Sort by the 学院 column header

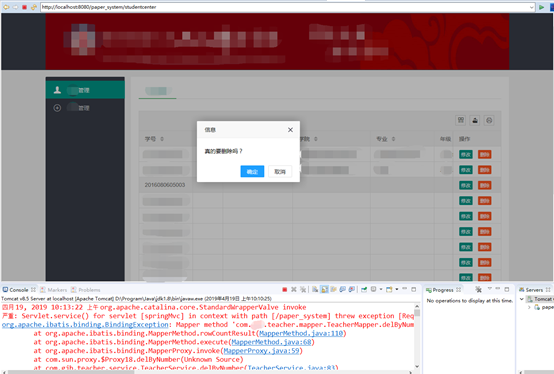pos(308,139)
